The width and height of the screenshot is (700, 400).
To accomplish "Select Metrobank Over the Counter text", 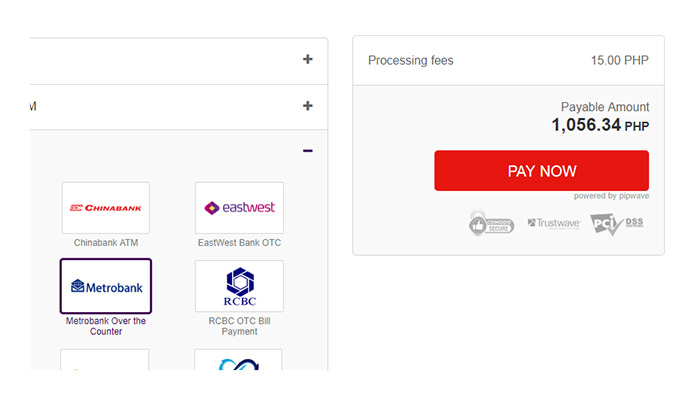I will [106, 326].
